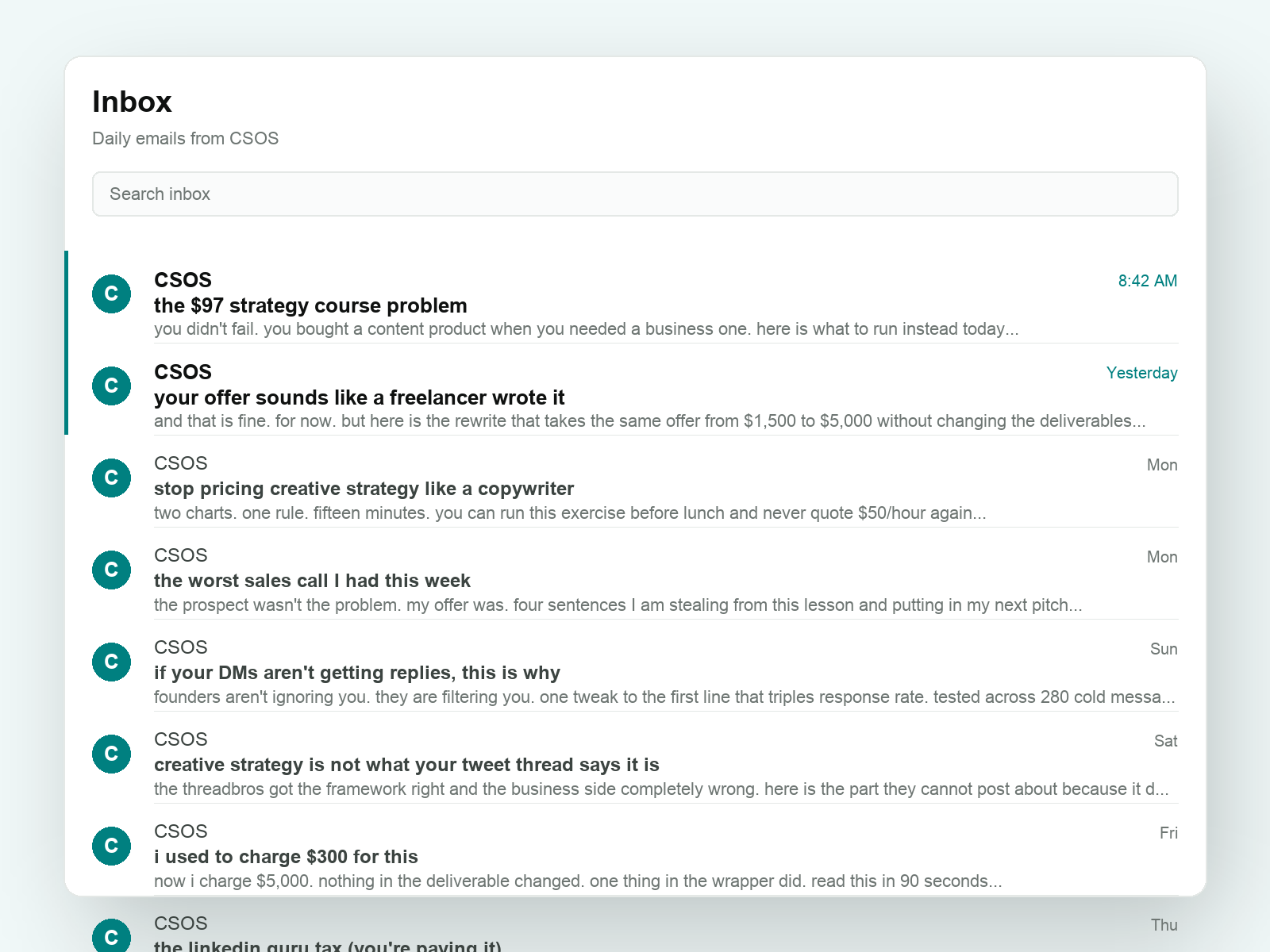Viewport: 1270px width, 952px height.
Task: Click the Inbox heading
Action: 132,102
